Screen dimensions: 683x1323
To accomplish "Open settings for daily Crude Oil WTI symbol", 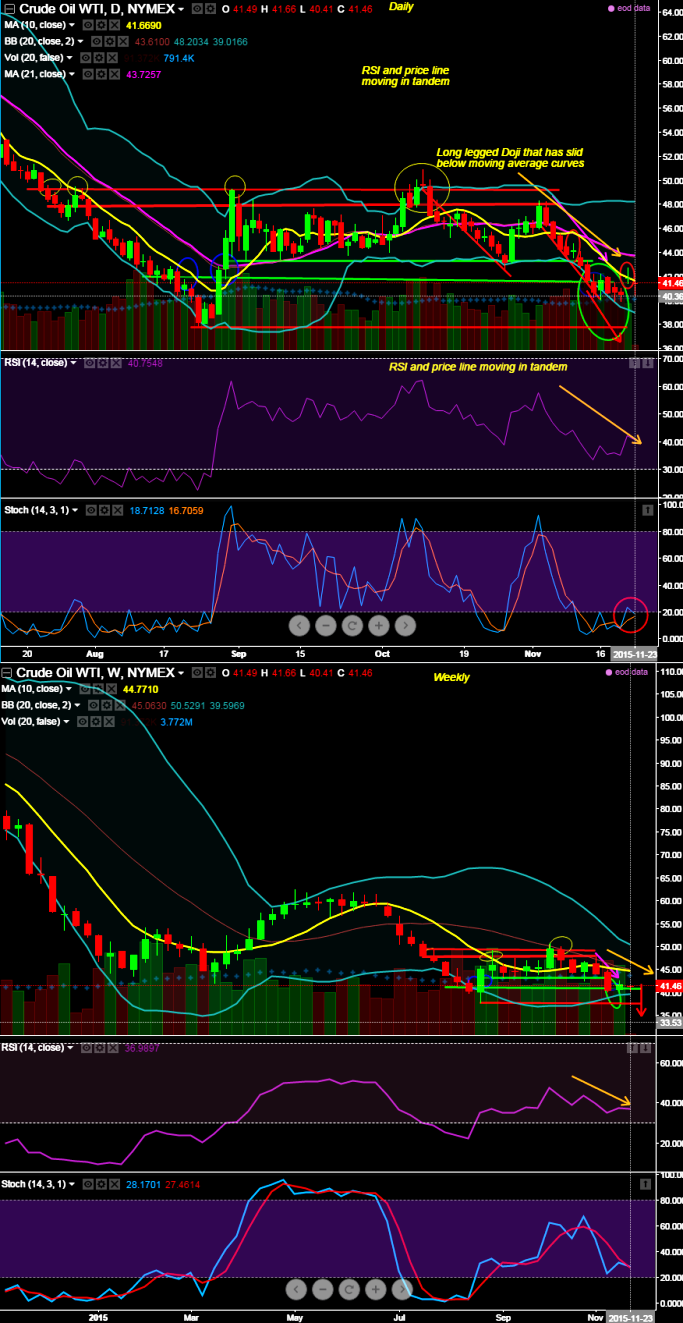I will coord(211,8).
